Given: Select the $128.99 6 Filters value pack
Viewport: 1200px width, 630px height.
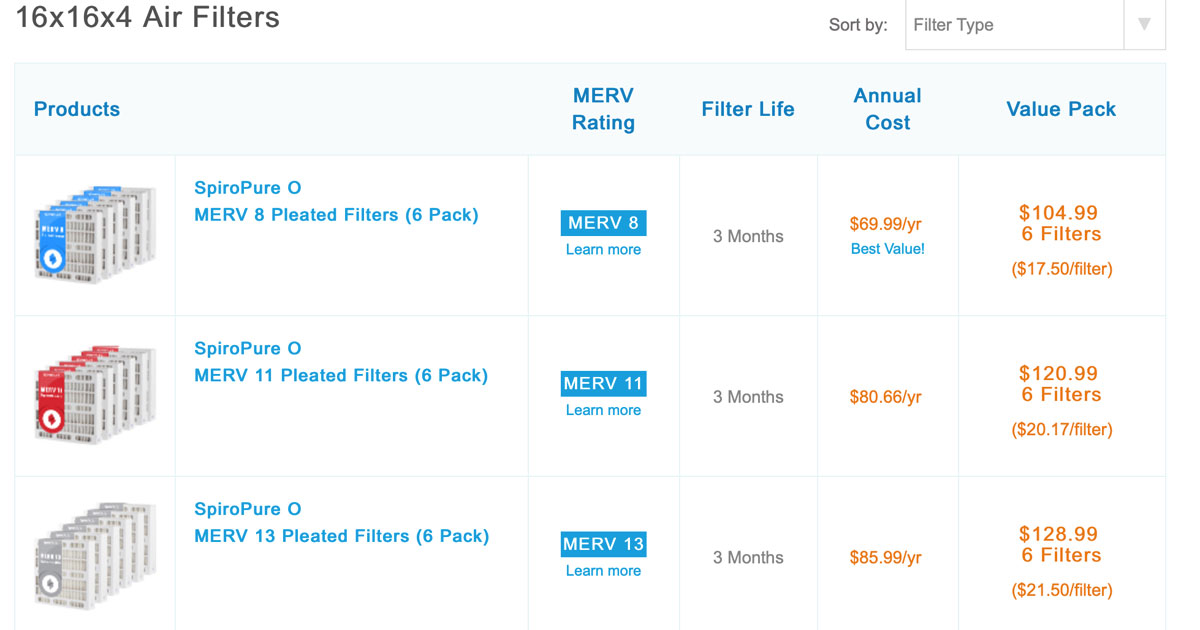Looking at the screenshot, I should point(1060,545).
